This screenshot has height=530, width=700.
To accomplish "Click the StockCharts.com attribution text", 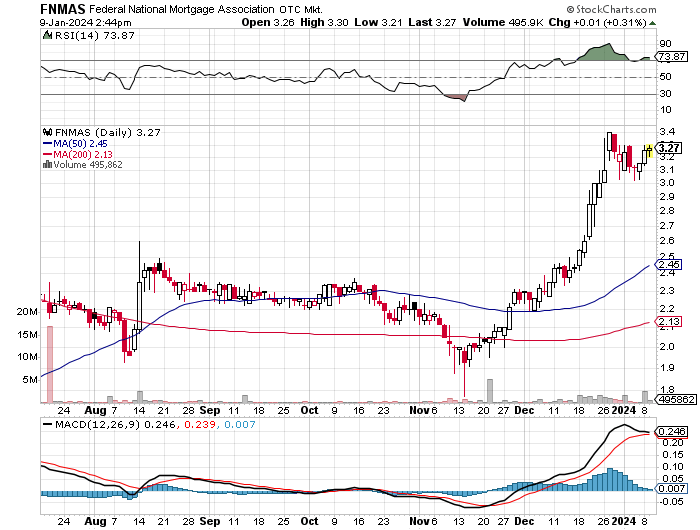I will [x=612, y=9].
